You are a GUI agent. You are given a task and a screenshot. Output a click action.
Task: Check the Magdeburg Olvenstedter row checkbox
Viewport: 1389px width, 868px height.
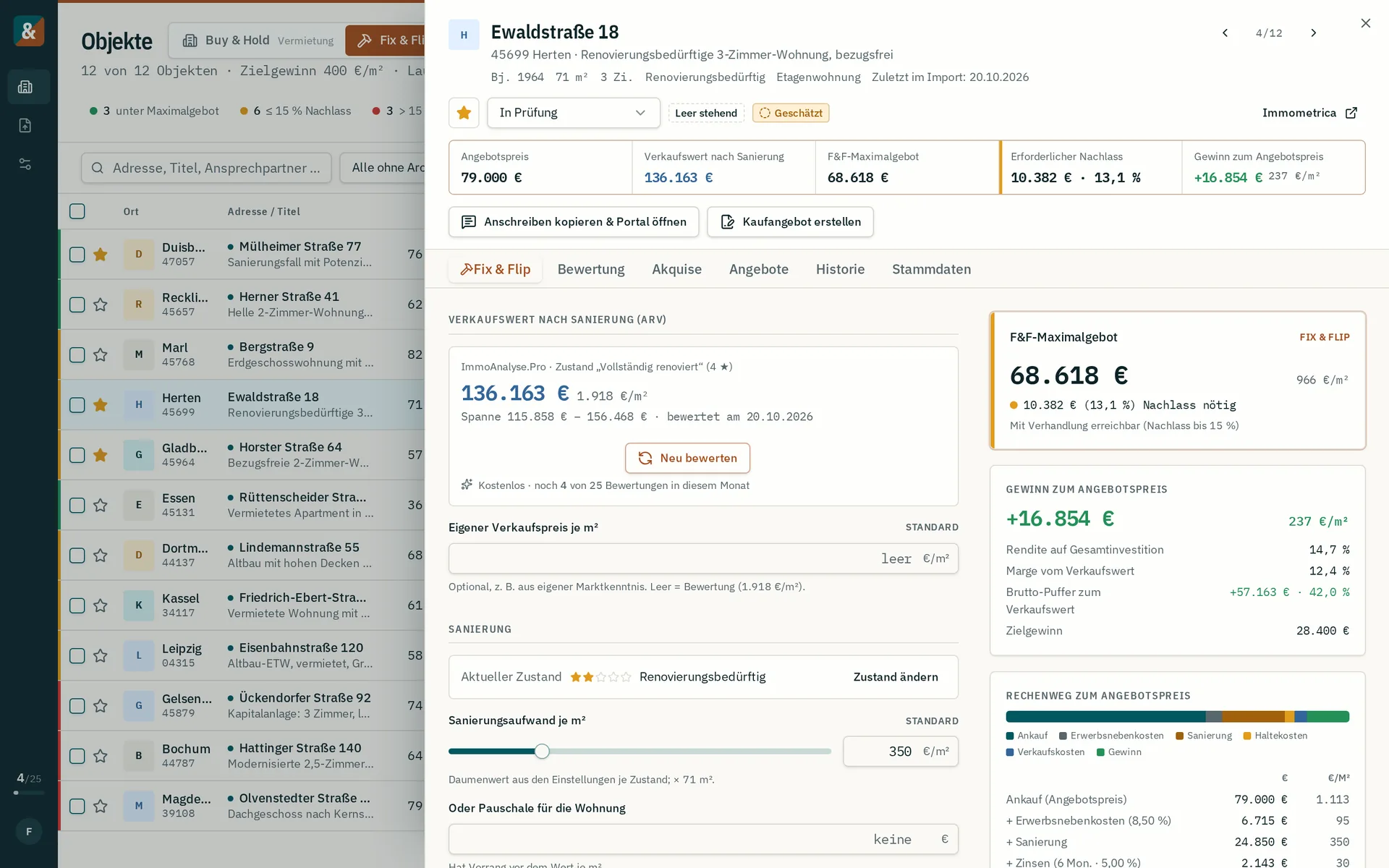(77, 806)
